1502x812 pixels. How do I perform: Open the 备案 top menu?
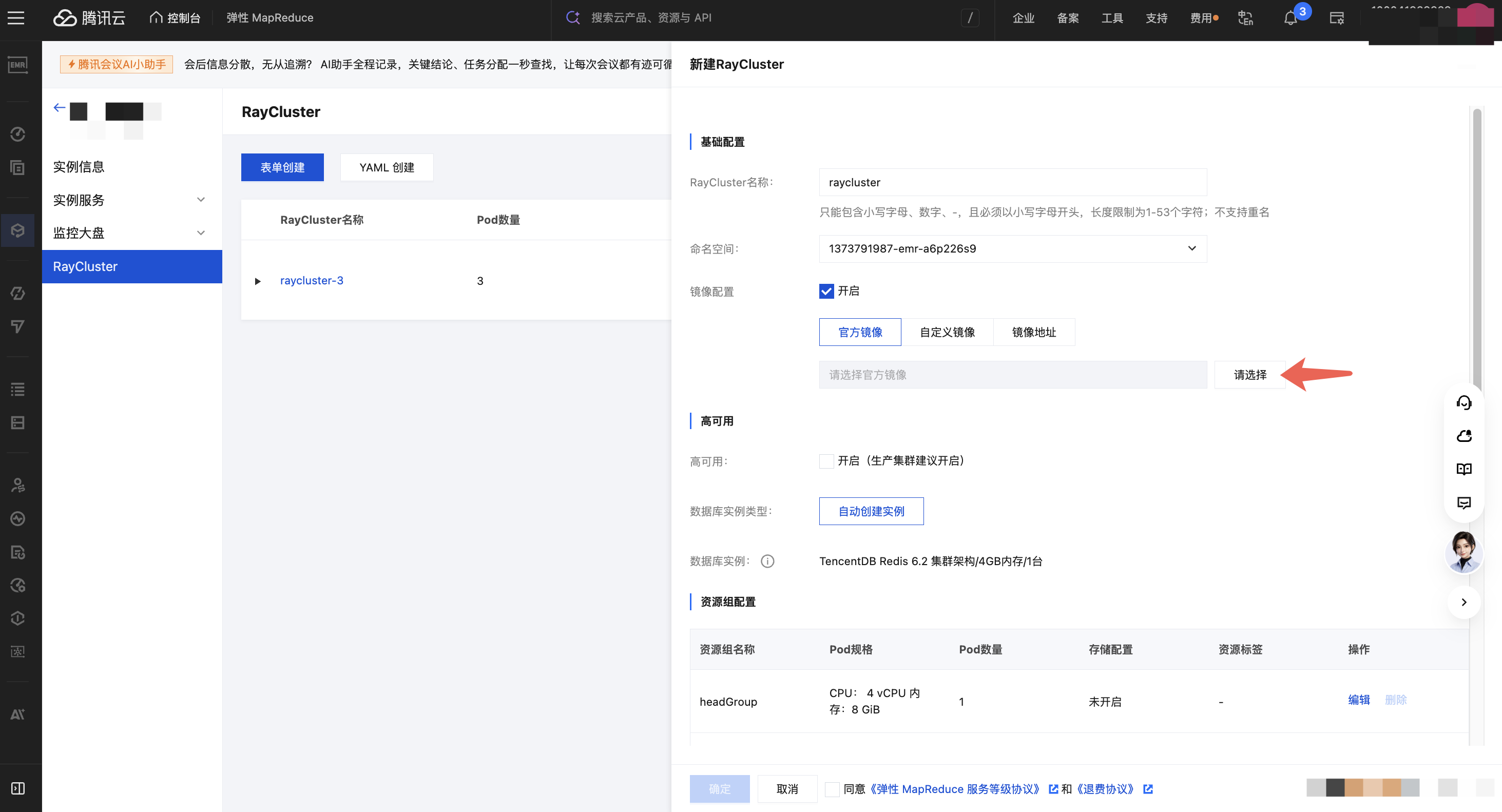1068,18
